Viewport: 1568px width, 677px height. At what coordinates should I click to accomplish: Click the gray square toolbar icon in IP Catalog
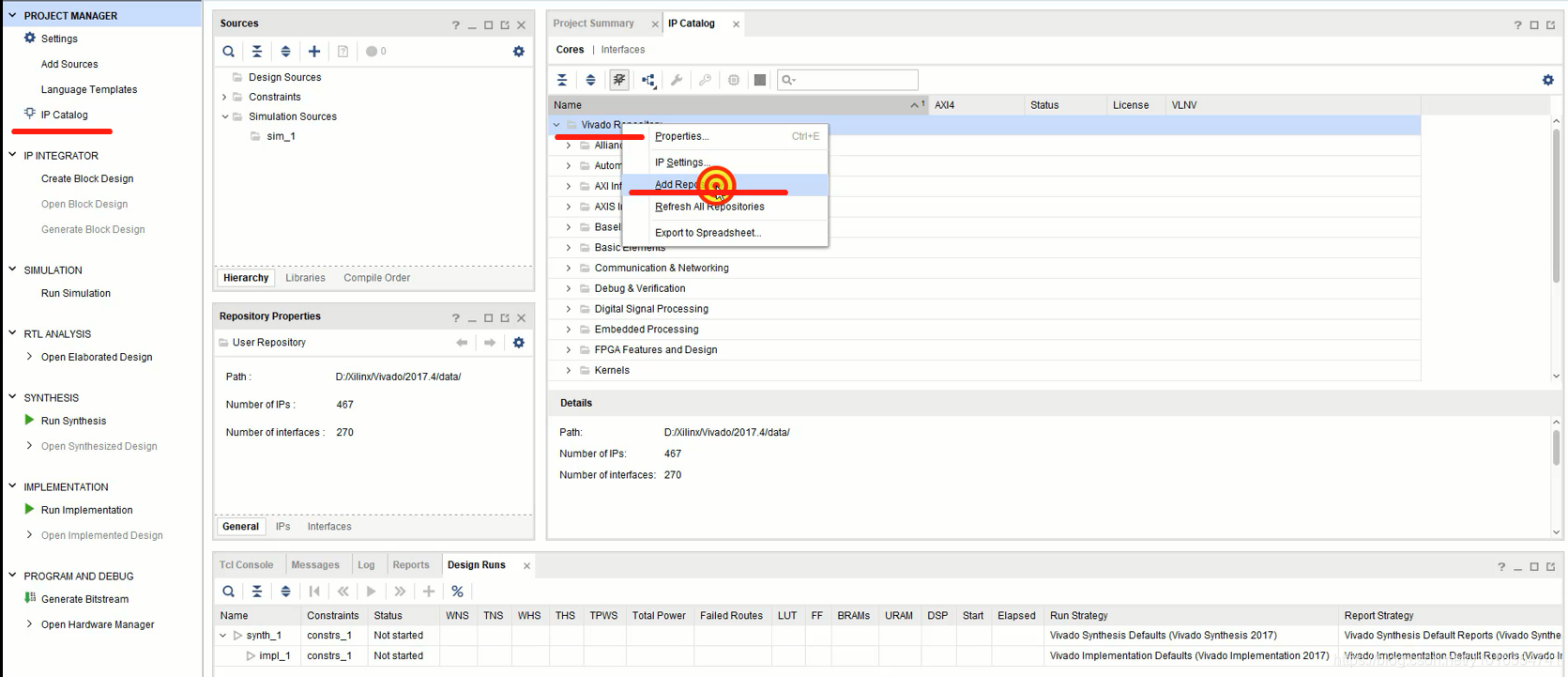(760, 80)
